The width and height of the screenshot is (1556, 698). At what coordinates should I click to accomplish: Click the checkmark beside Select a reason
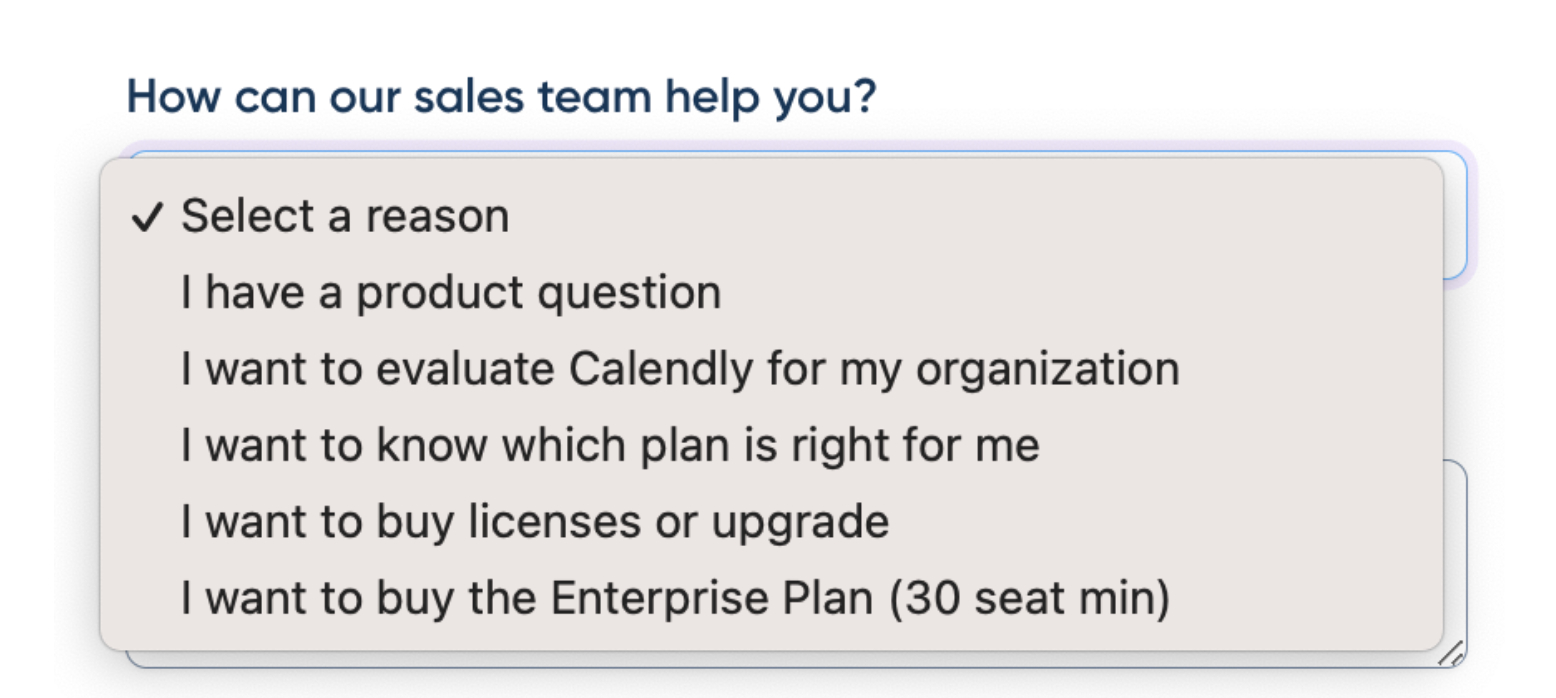[146, 217]
